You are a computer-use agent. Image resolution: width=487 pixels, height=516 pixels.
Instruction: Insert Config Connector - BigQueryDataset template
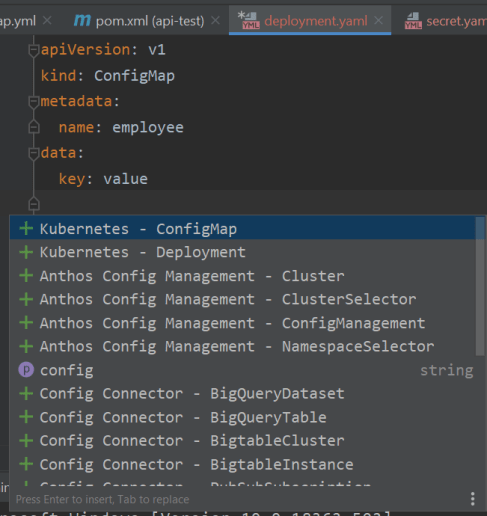pos(243,394)
